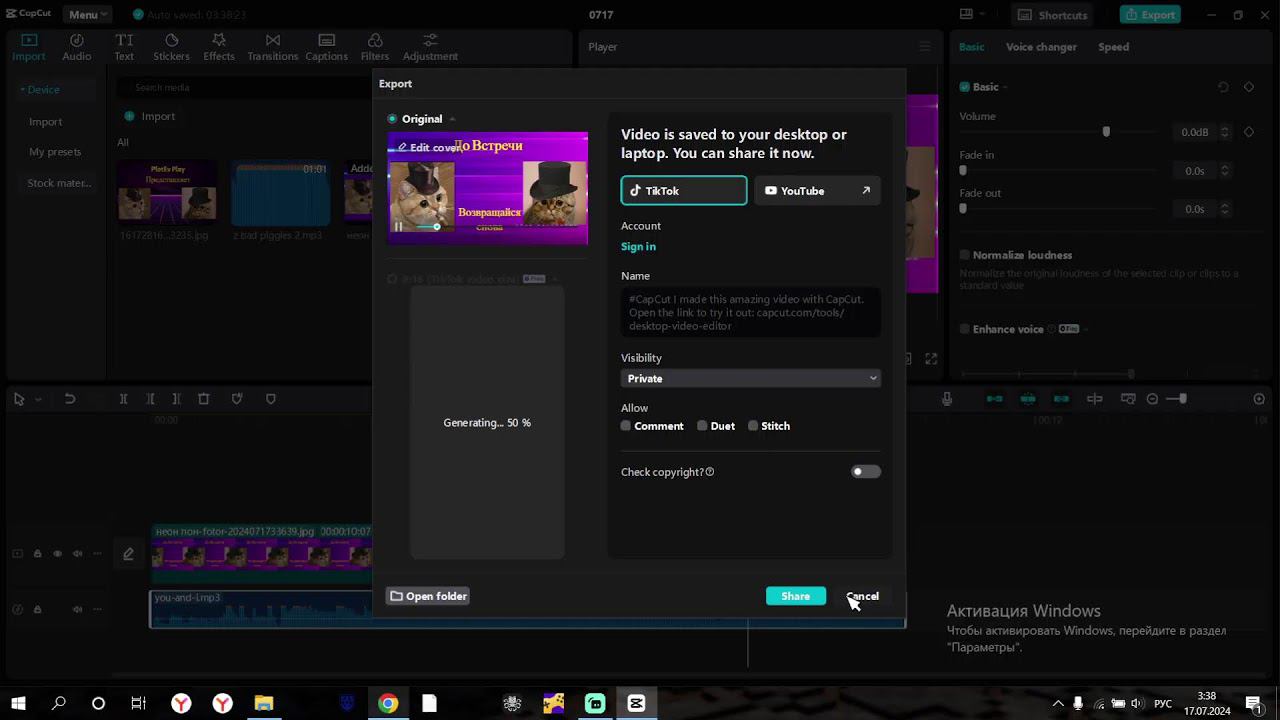Open the Menu dropdown in title bar
The width and height of the screenshot is (1280, 720).
(89, 15)
